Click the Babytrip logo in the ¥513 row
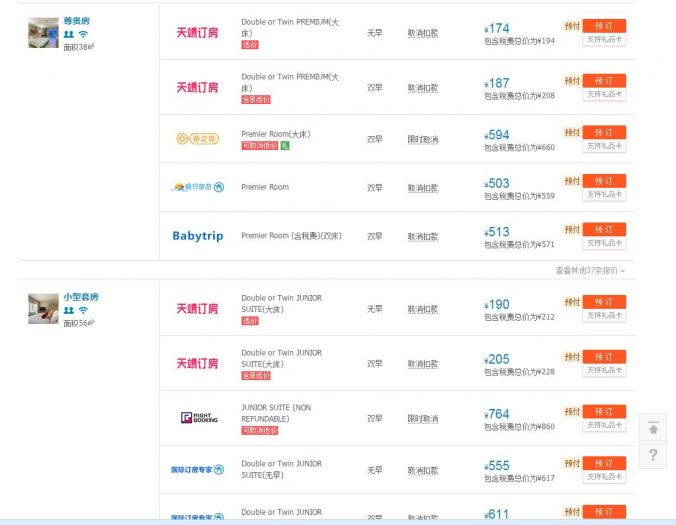The image size is (676, 525). pyautogui.click(x=198, y=236)
